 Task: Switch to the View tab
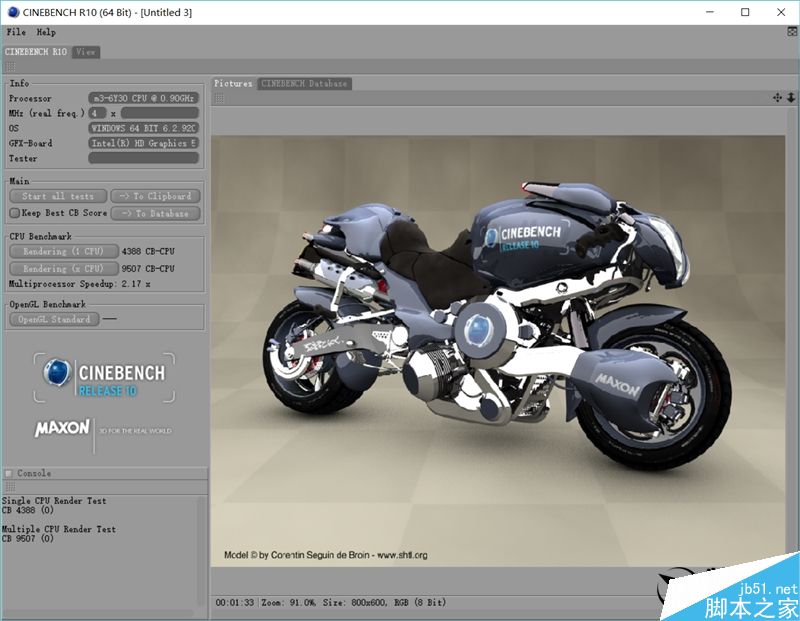[86, 52]
